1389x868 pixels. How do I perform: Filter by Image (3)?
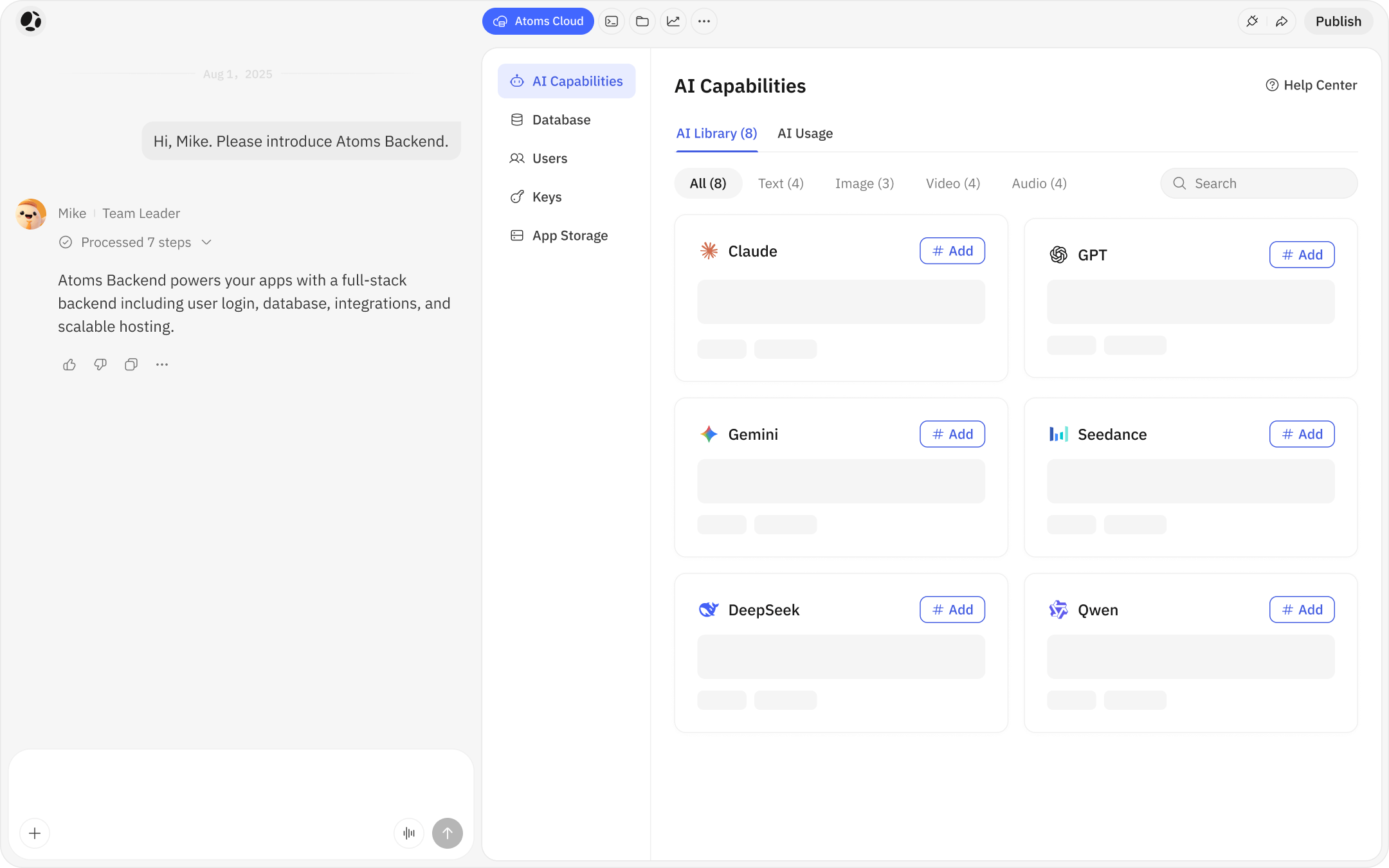click(x=864, y=183)
